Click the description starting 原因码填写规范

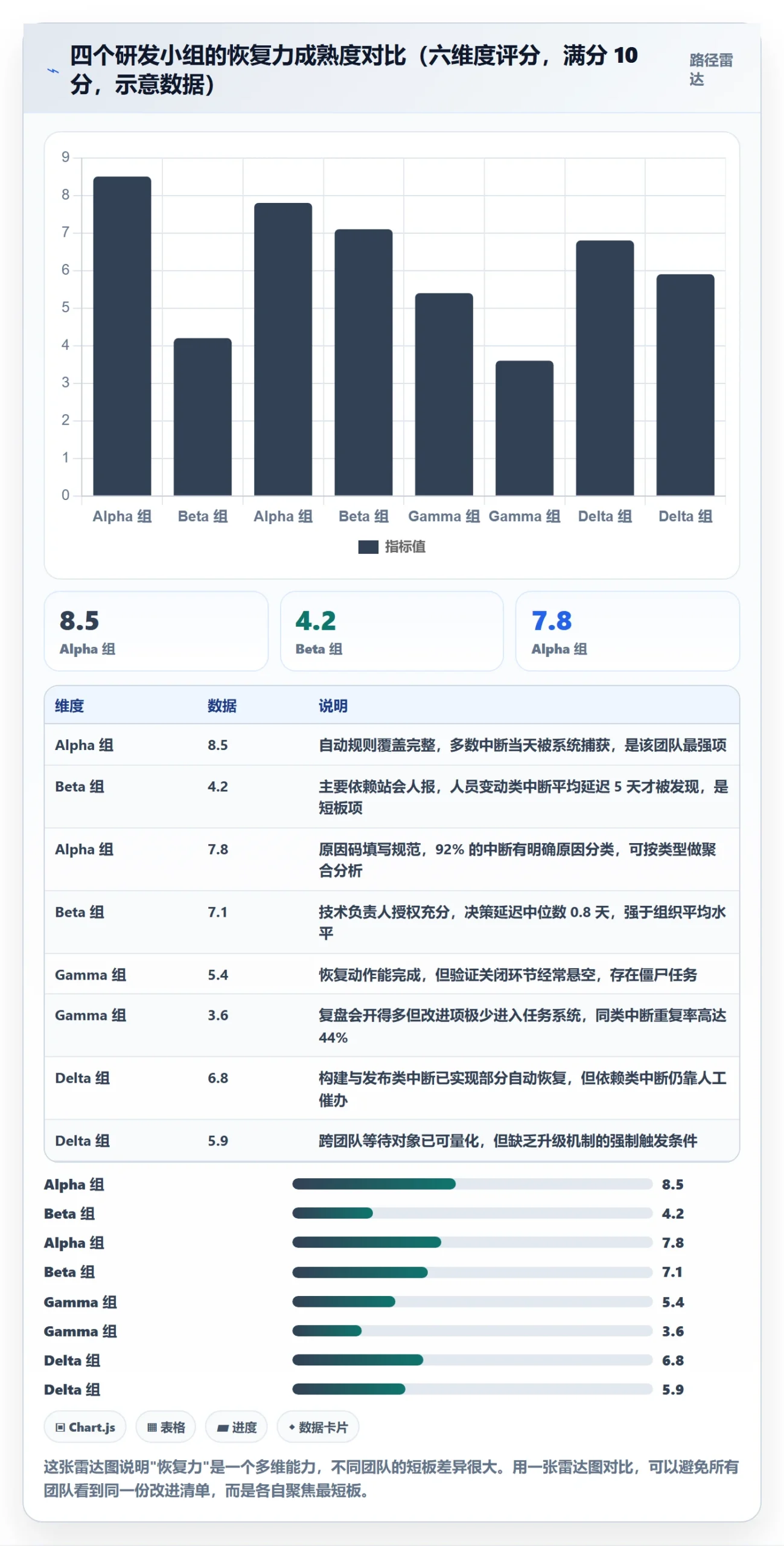[x=518, y=859]
